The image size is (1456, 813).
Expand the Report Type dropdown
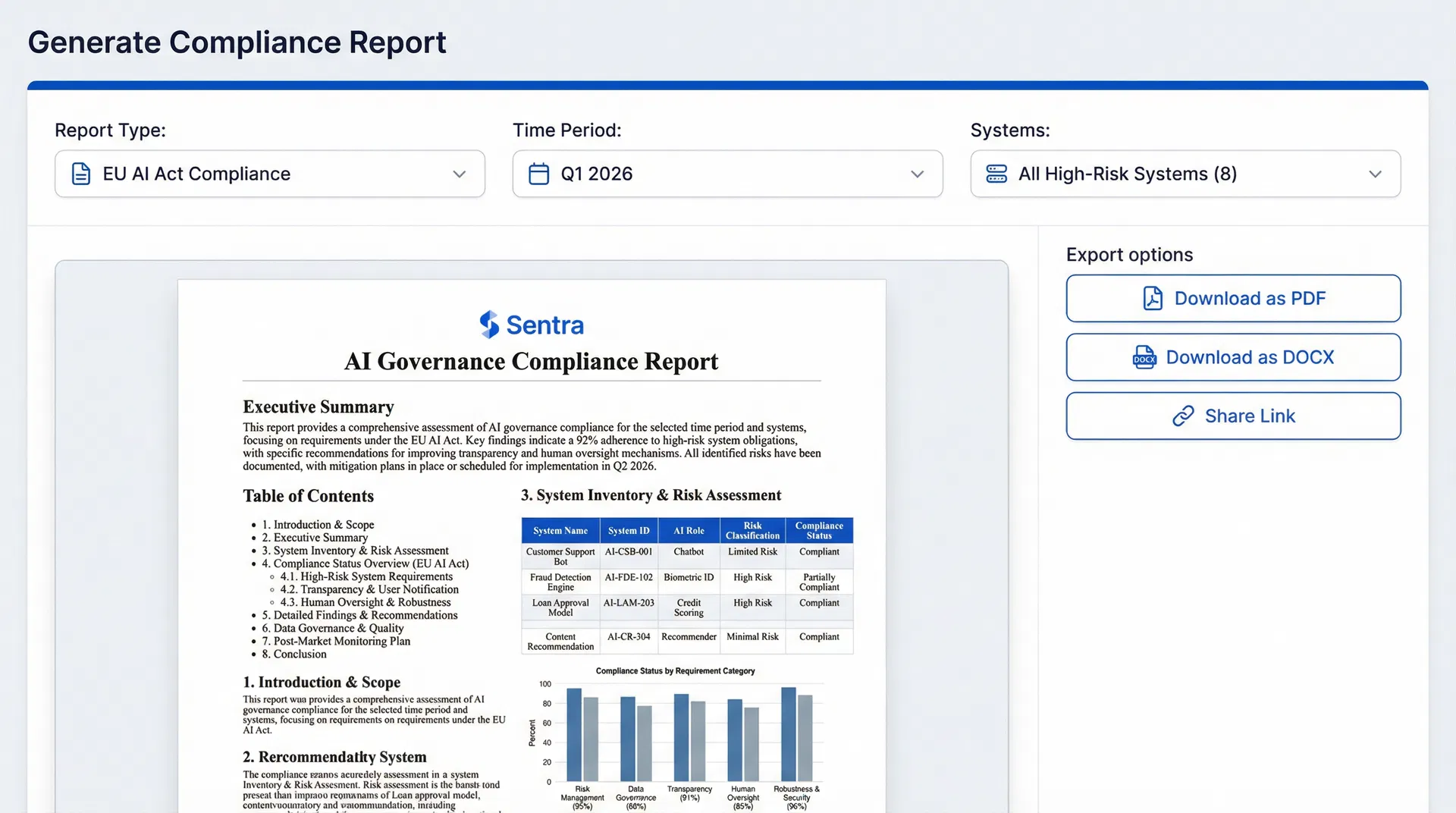click(459, 174)
